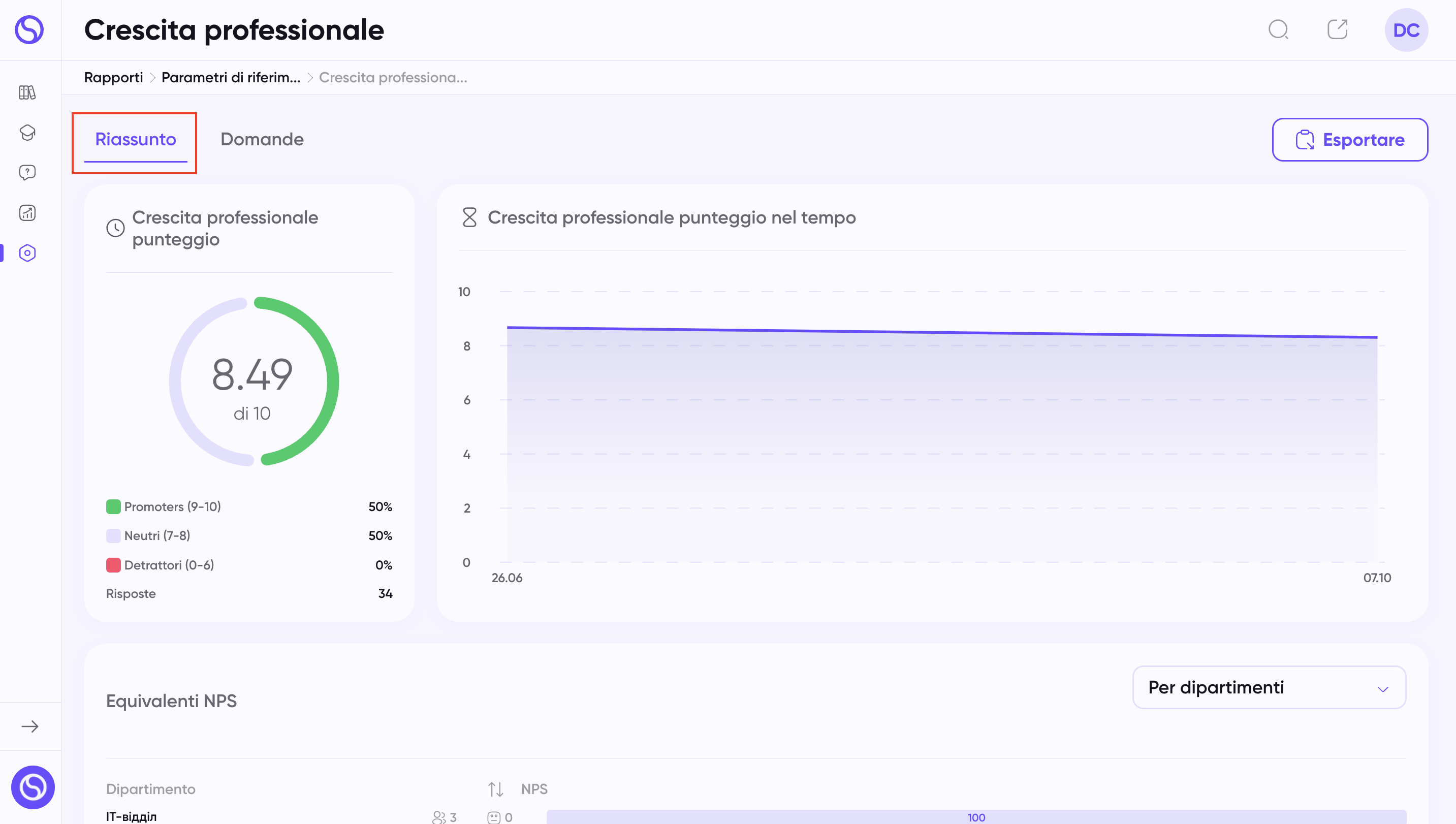
Task: Click the lavender Neutri color swatch
Action: [x=113, y=535]
